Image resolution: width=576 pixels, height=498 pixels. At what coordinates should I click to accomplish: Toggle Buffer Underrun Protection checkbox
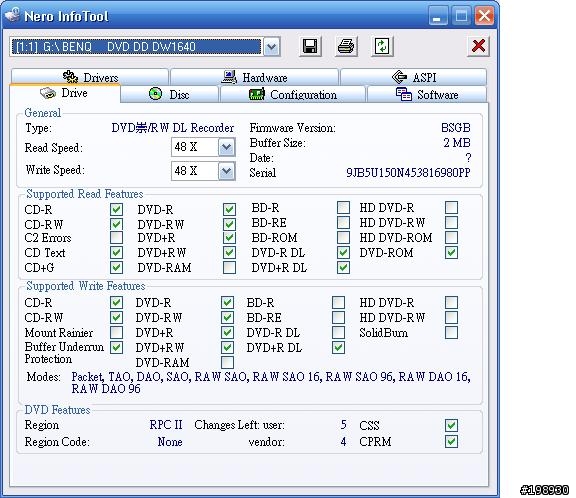tap(116, 347)
